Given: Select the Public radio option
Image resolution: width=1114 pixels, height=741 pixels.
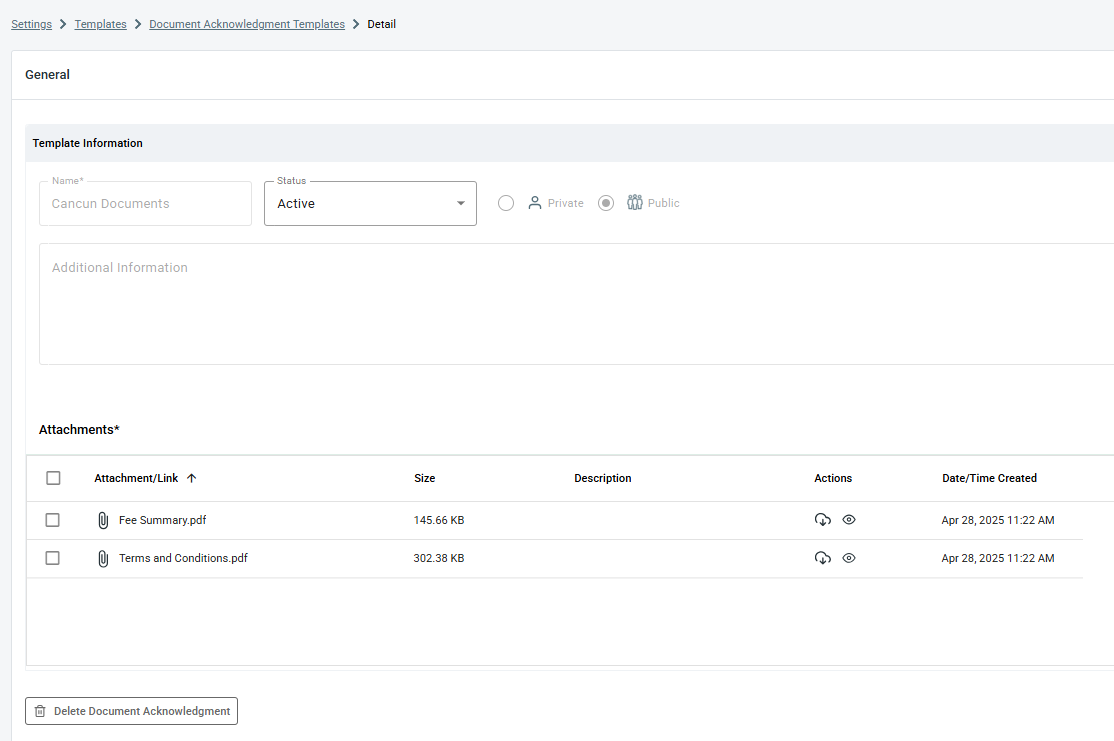Looking at the screenshot, I should [x=606, y=203].
